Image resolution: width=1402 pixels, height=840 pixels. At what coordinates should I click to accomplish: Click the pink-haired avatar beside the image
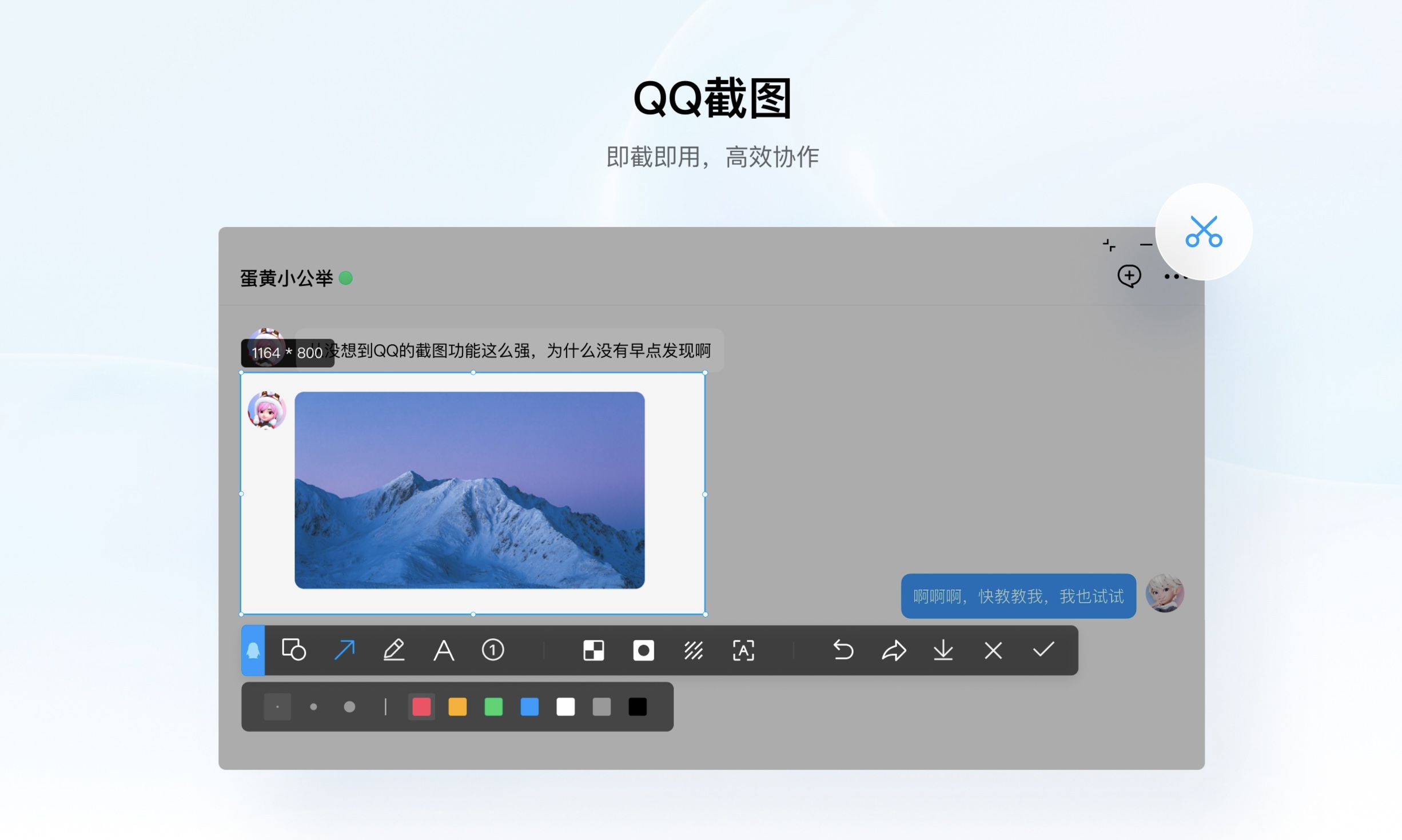pyautogui.click(x=267, y=410)
